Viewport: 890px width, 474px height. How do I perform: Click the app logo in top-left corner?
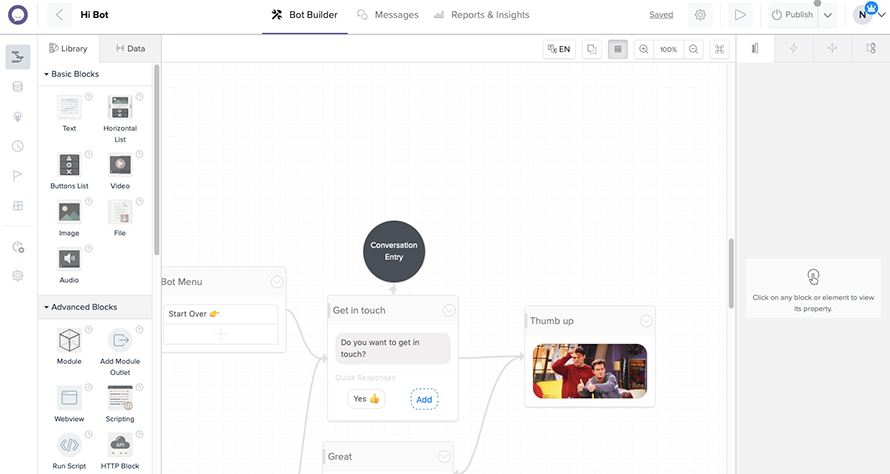pos(18,15)
